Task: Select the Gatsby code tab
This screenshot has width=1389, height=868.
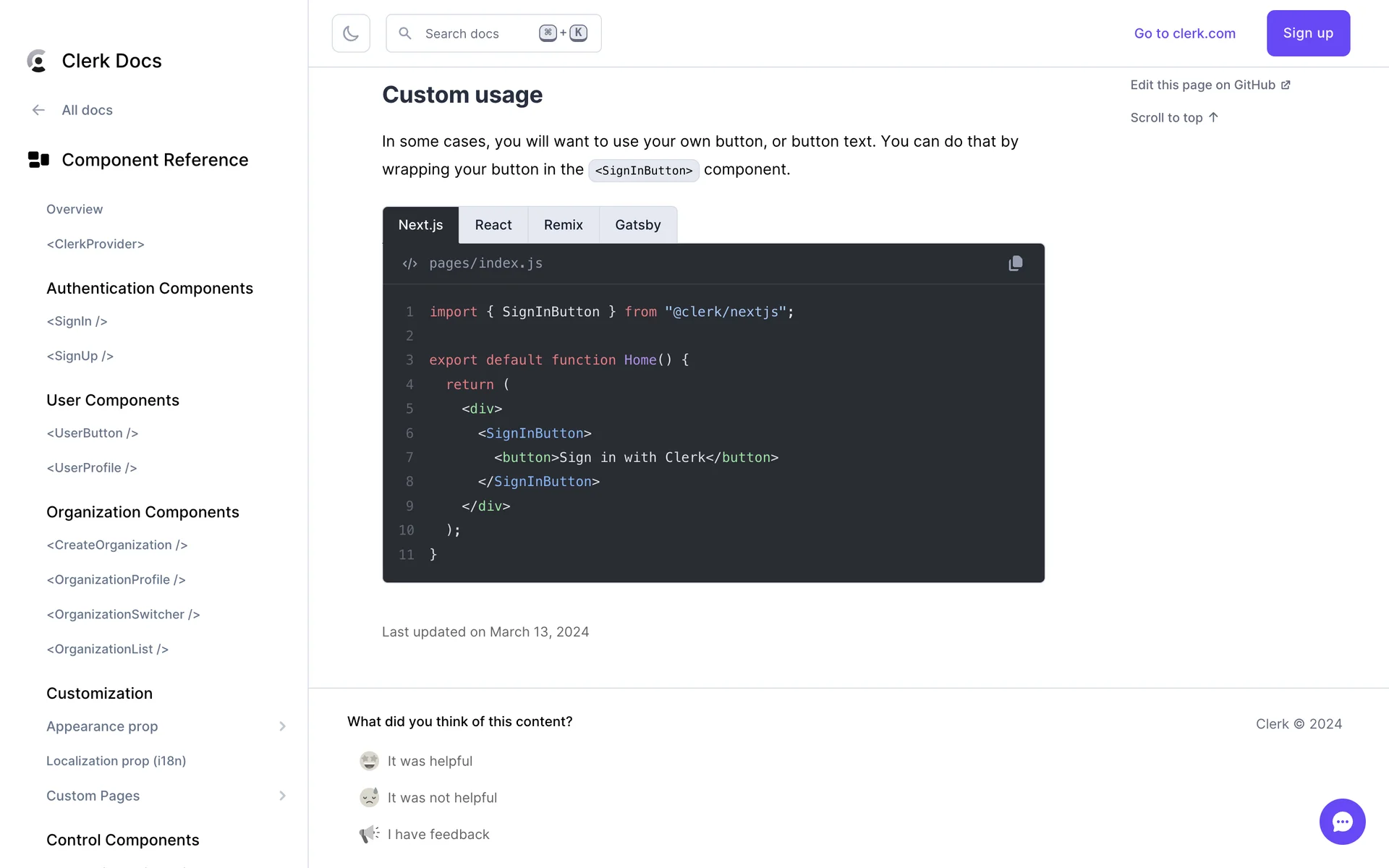Action: point(637,225)
